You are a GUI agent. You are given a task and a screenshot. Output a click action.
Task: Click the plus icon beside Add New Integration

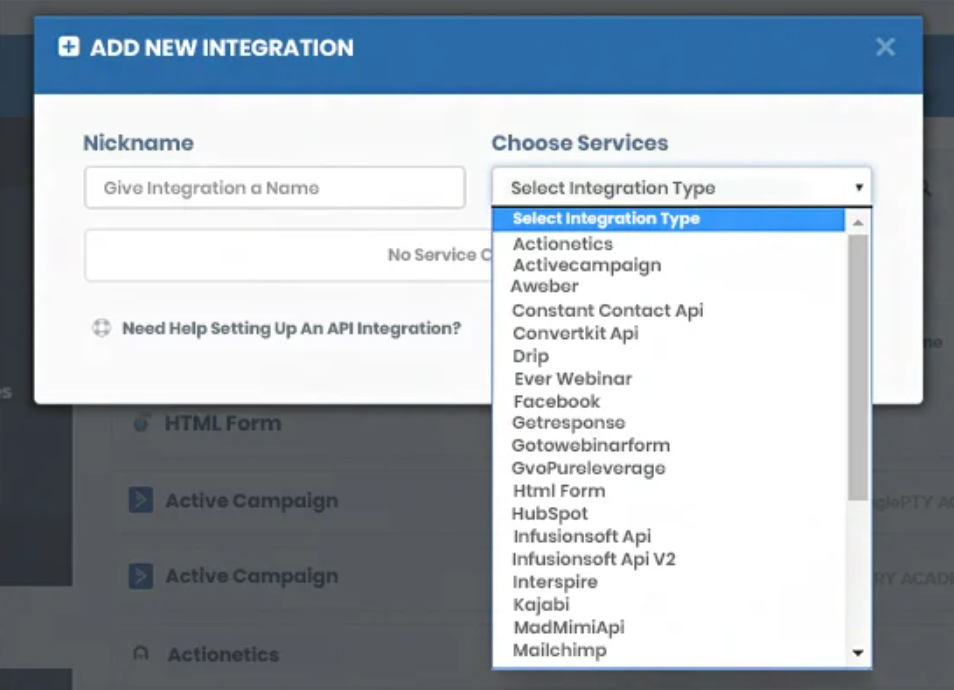(69, 47)
